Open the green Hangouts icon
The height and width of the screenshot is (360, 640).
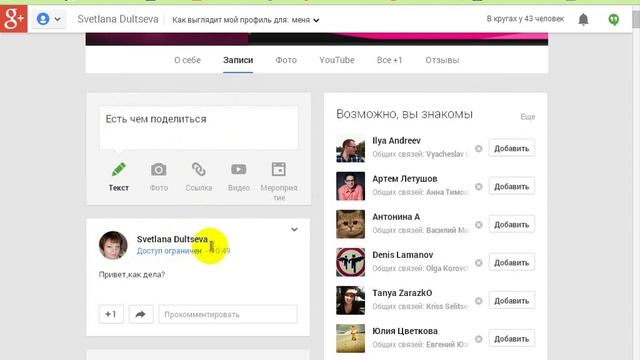613,19
